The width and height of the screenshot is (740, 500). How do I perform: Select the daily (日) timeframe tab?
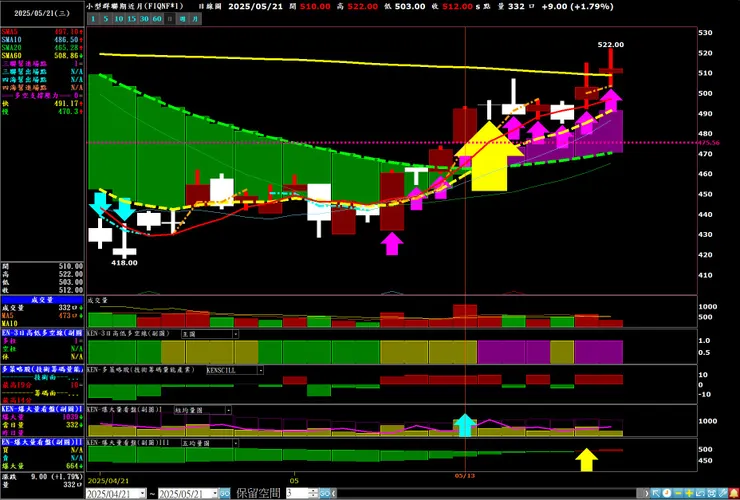(170, 19)
